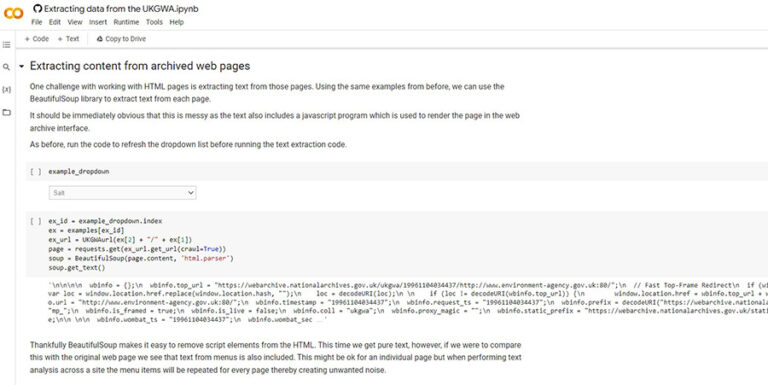Run the example_dropdown code cell
Screen dimensions: 768x385
[36, 171]
